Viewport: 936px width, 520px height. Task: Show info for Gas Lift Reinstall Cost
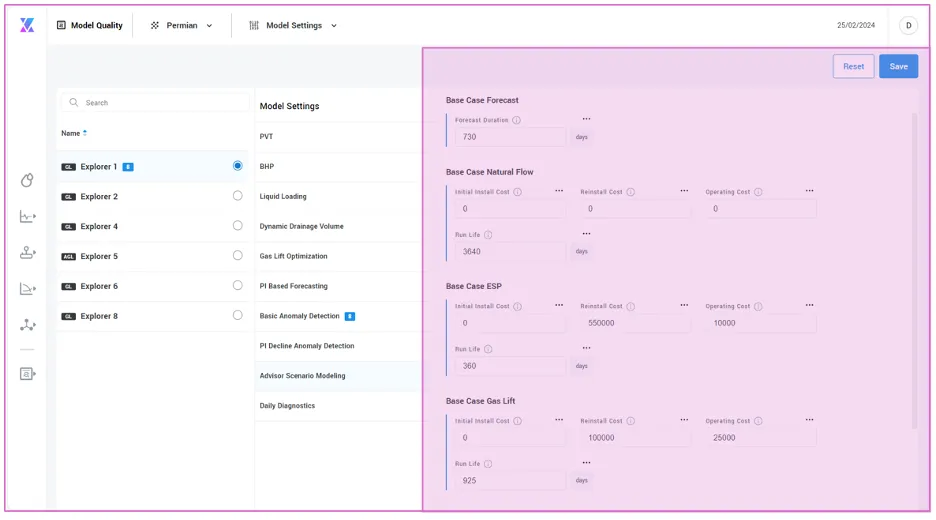point(631,421)
